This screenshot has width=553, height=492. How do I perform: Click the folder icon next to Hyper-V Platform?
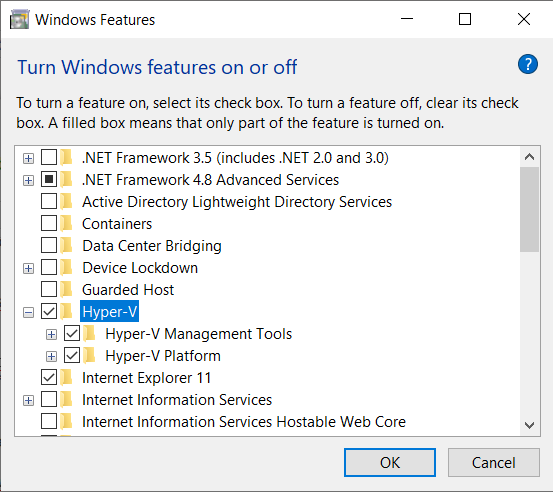(x=89, y=356)
